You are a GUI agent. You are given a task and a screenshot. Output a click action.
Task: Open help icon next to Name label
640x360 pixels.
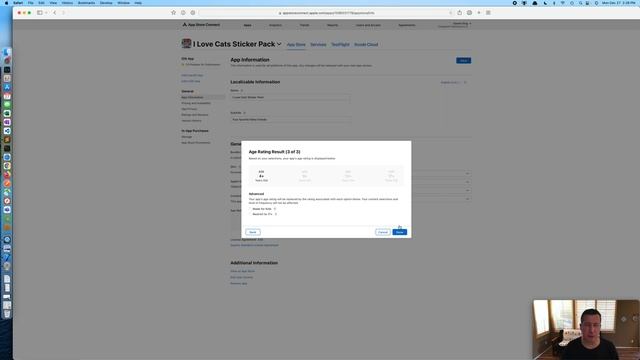pyautogui.click(x=242, y=91)
